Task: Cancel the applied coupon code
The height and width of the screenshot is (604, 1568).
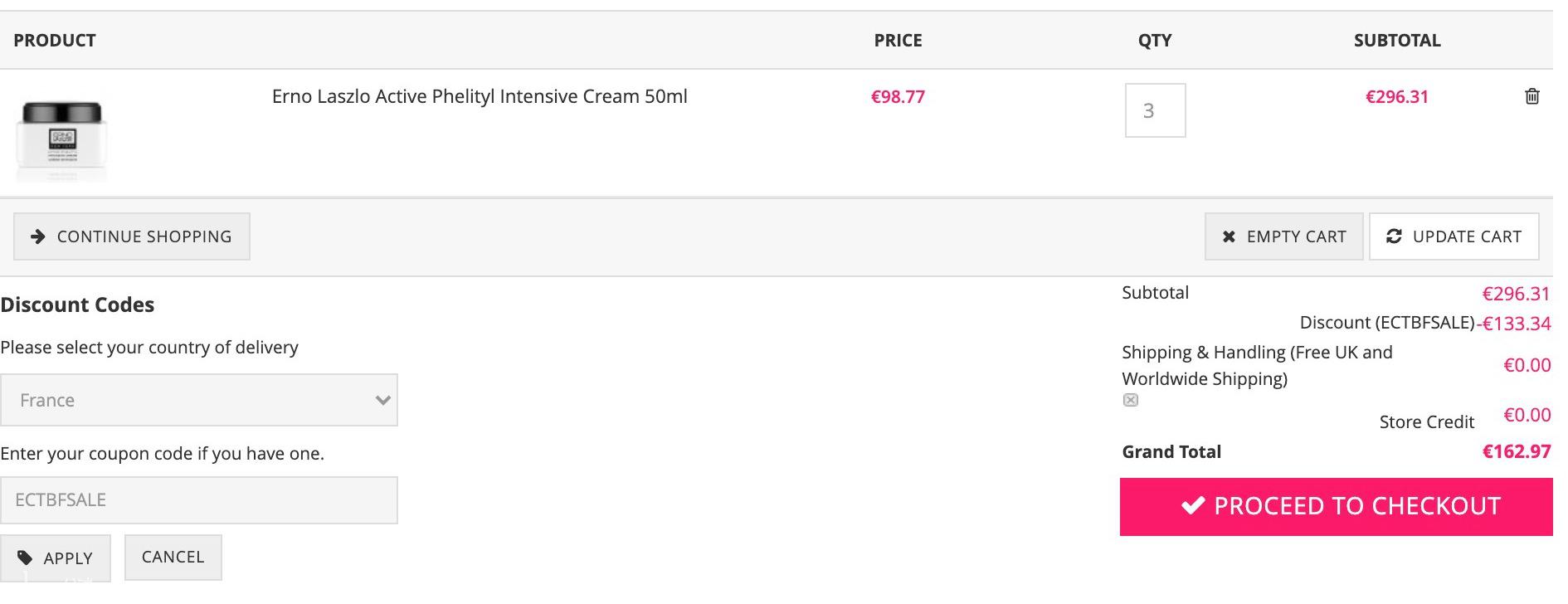Action: point(173,557)
